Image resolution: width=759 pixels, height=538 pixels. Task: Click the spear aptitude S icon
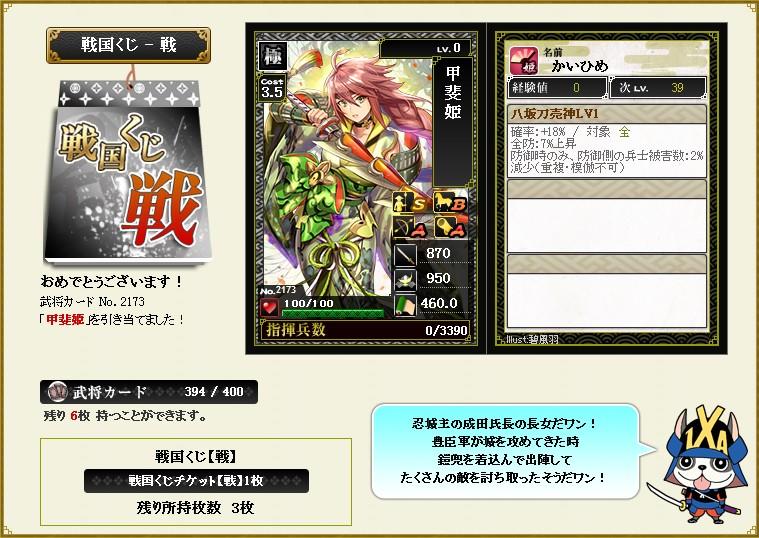410,202
